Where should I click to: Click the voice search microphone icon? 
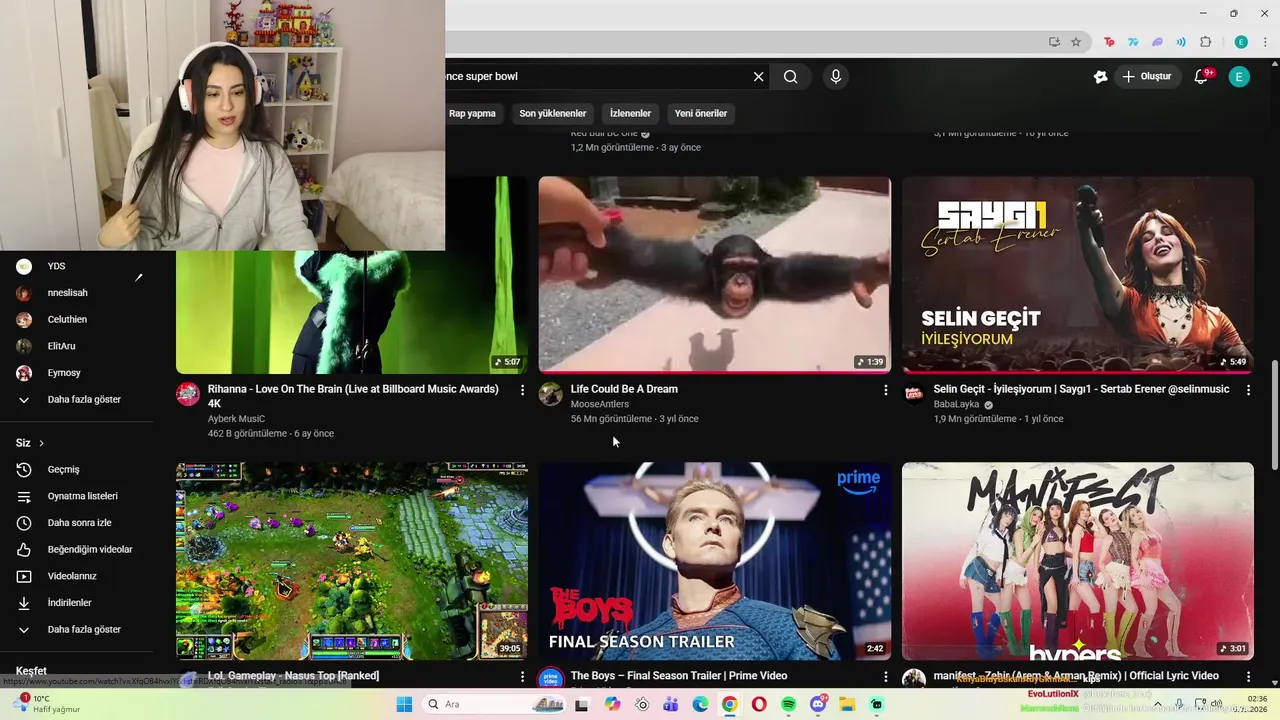click(x=836, y=76)
